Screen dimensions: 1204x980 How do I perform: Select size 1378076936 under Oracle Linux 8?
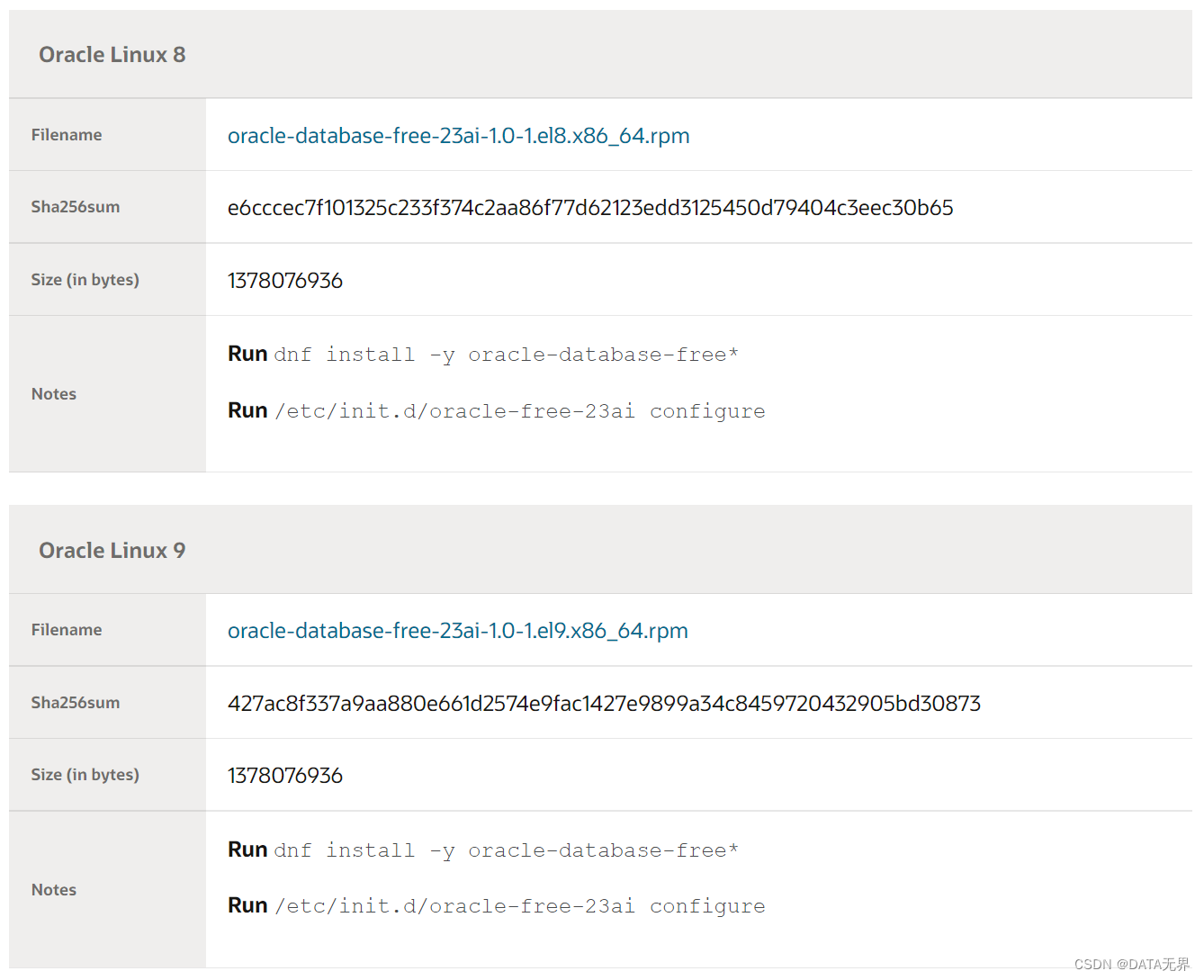coord(285,281)
